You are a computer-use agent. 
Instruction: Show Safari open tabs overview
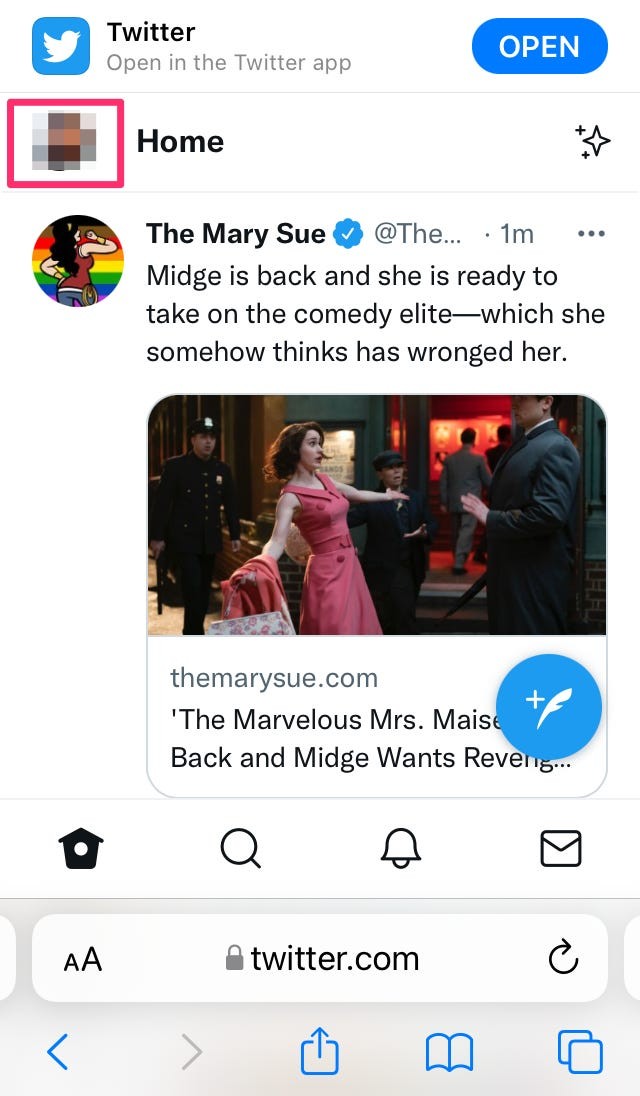(579, 1053)
